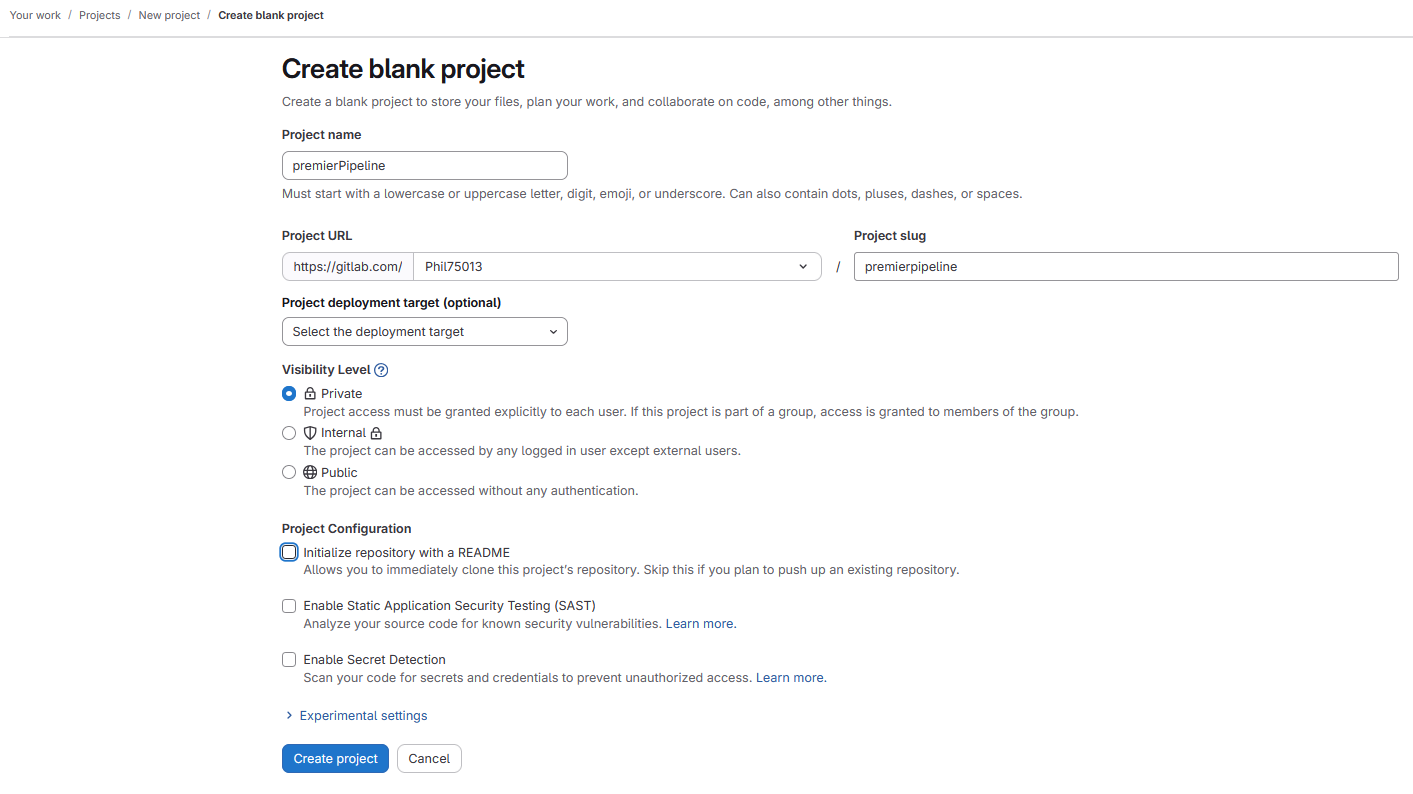Tick the Enable Secret Detection checkbox
1413x794 pixels.
[x=289, y=660]
